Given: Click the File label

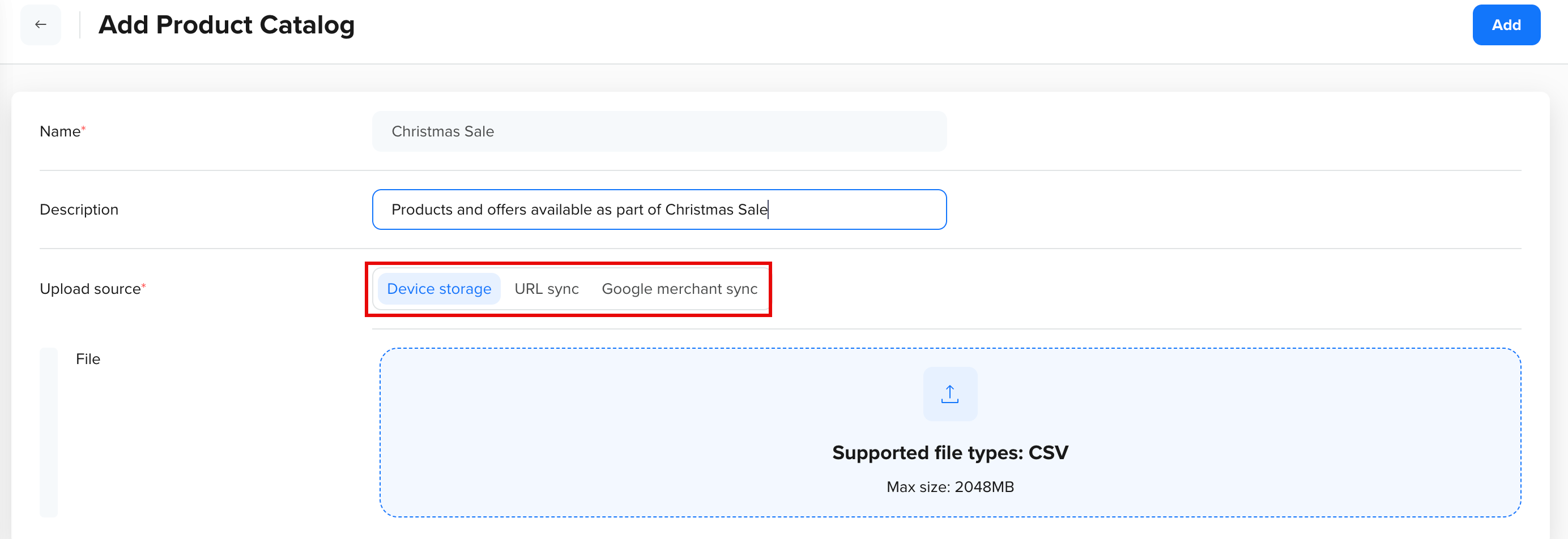Looking at the screenshot, I should tap(88, 359).
